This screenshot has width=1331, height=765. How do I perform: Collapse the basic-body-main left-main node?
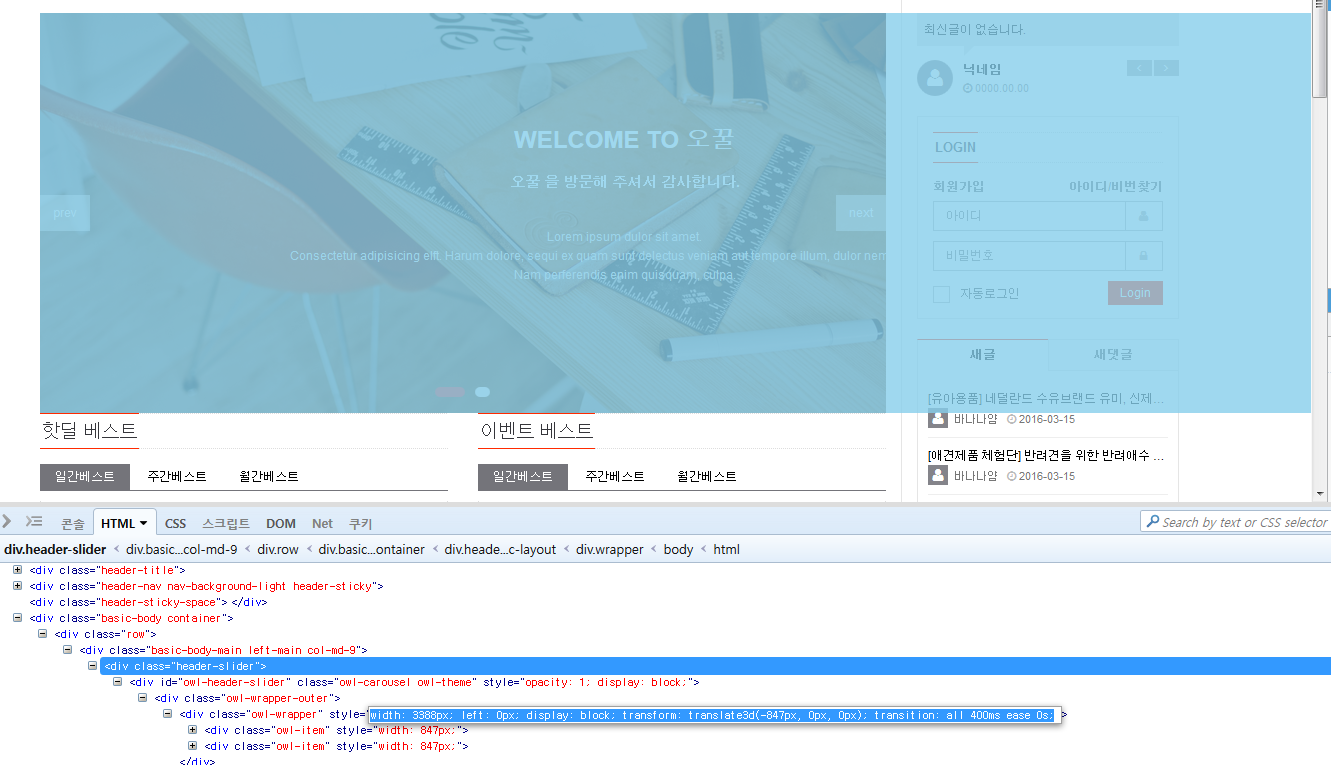pos(67,649)
